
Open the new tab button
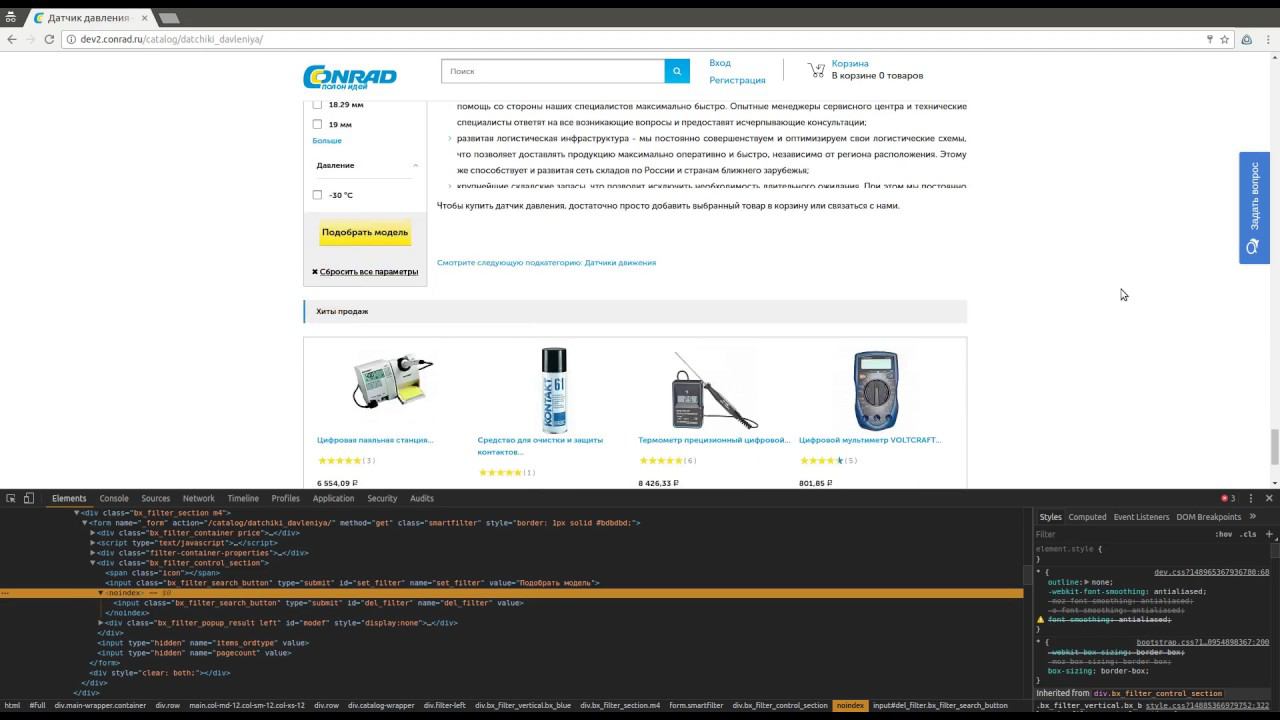(168, 19)
